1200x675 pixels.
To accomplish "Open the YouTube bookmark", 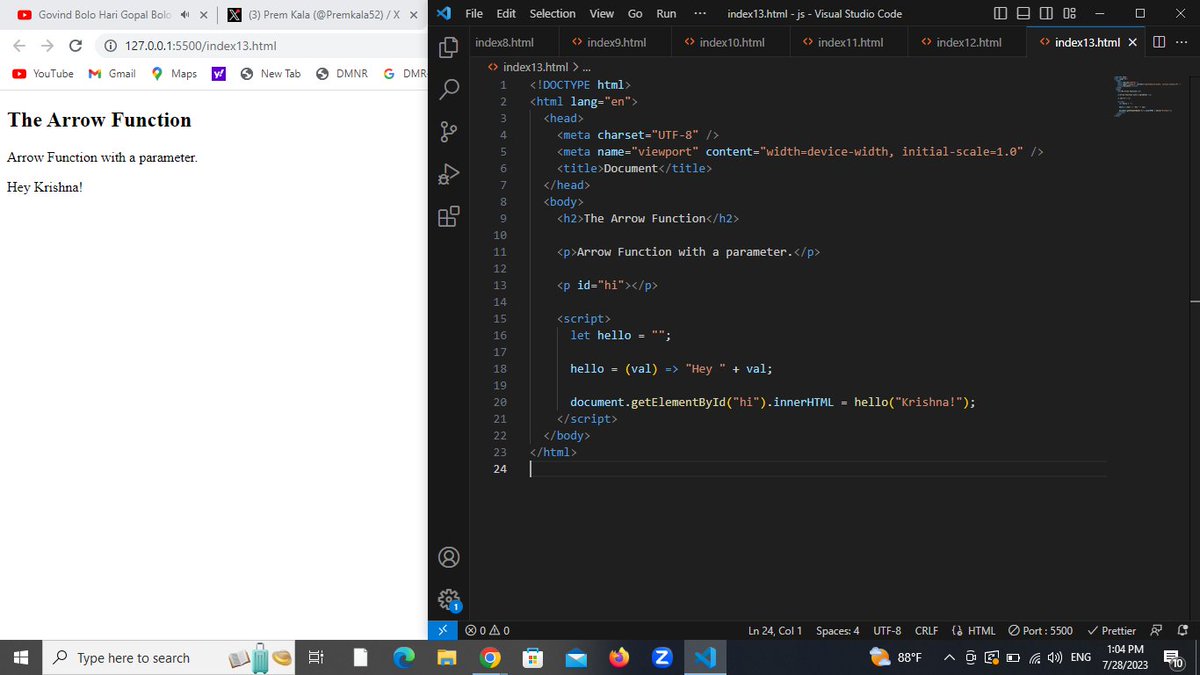I will pyautogui.click(x=43, y=74).
